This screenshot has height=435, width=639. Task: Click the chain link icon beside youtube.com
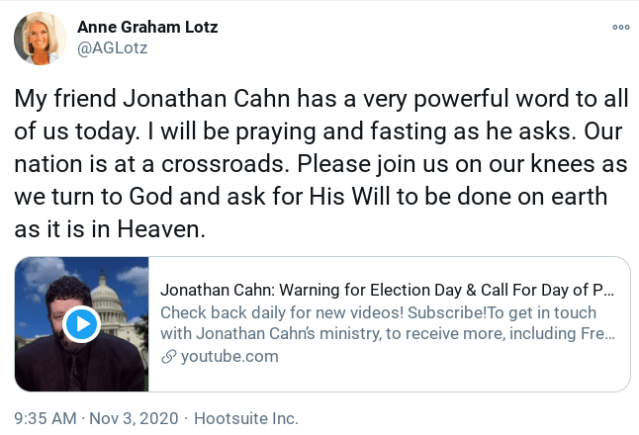[168, 356]
